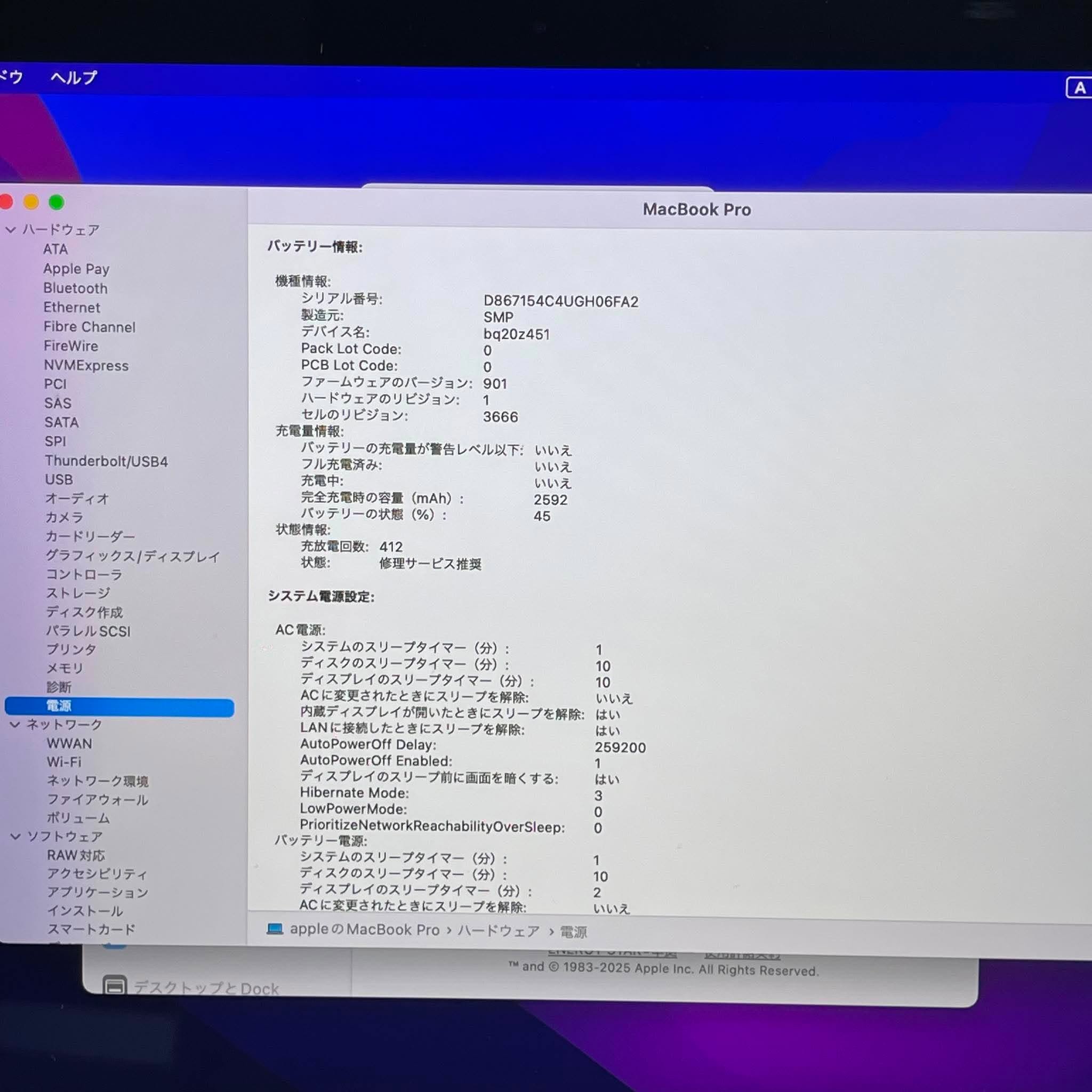
Task: Click the AutoPowerOff Delay value 259200
Action: tap(620, 747)
